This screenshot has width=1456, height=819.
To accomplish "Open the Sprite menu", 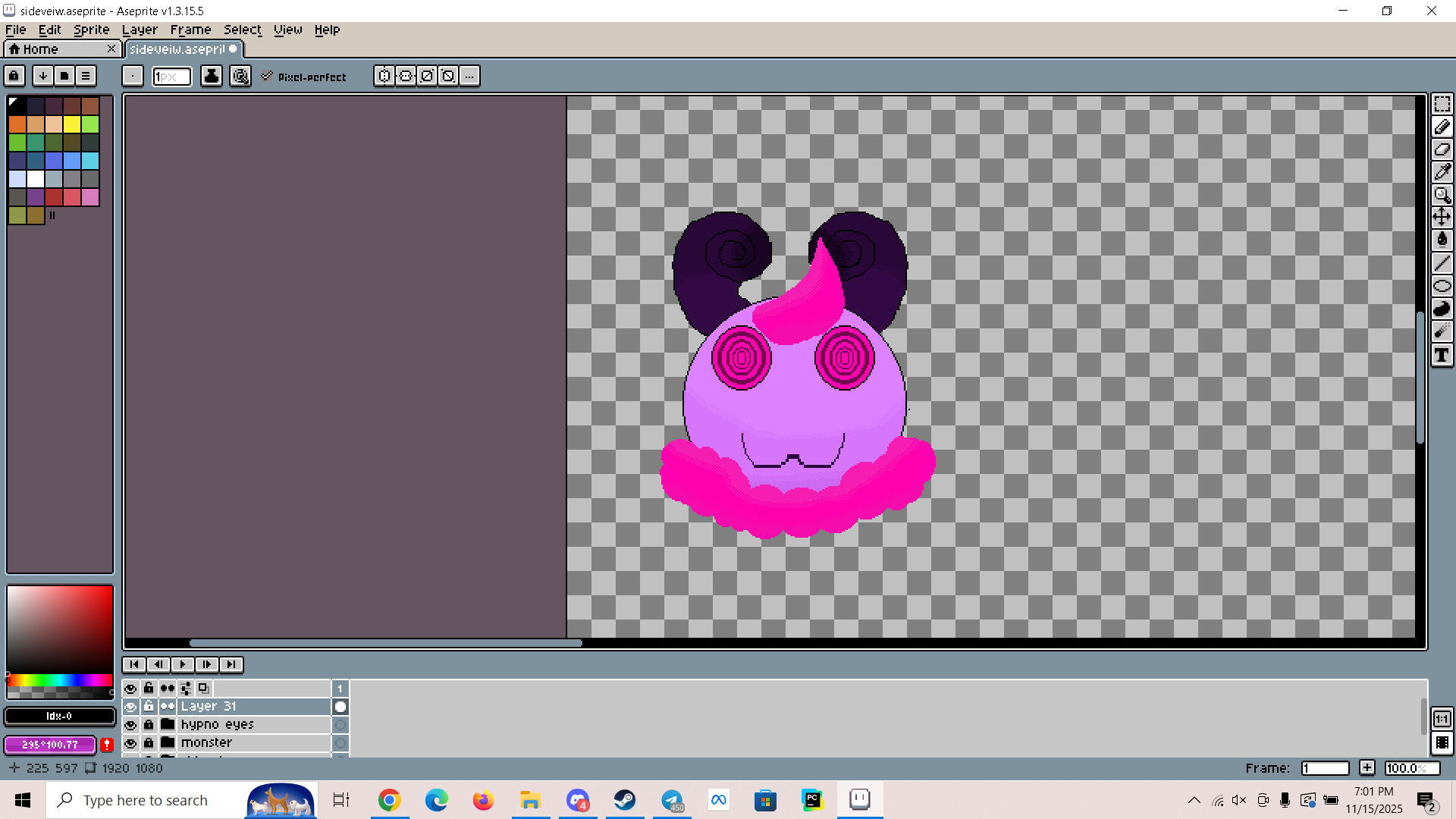I will coord(91,30).
